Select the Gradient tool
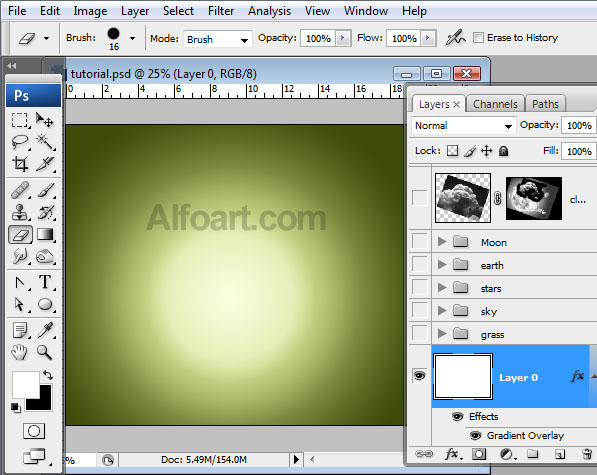 [45, 234]
